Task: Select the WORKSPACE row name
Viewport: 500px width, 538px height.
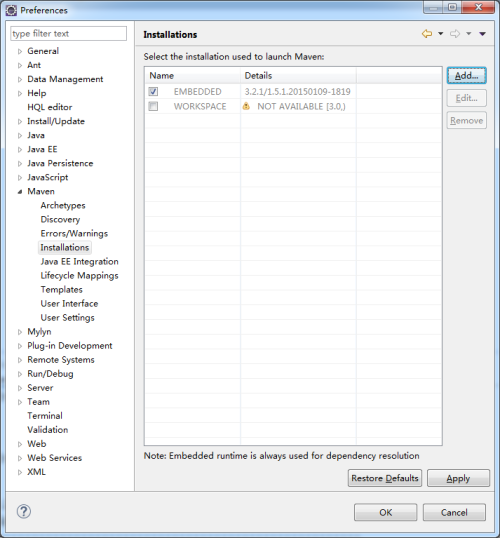Action: click(200, 106)
